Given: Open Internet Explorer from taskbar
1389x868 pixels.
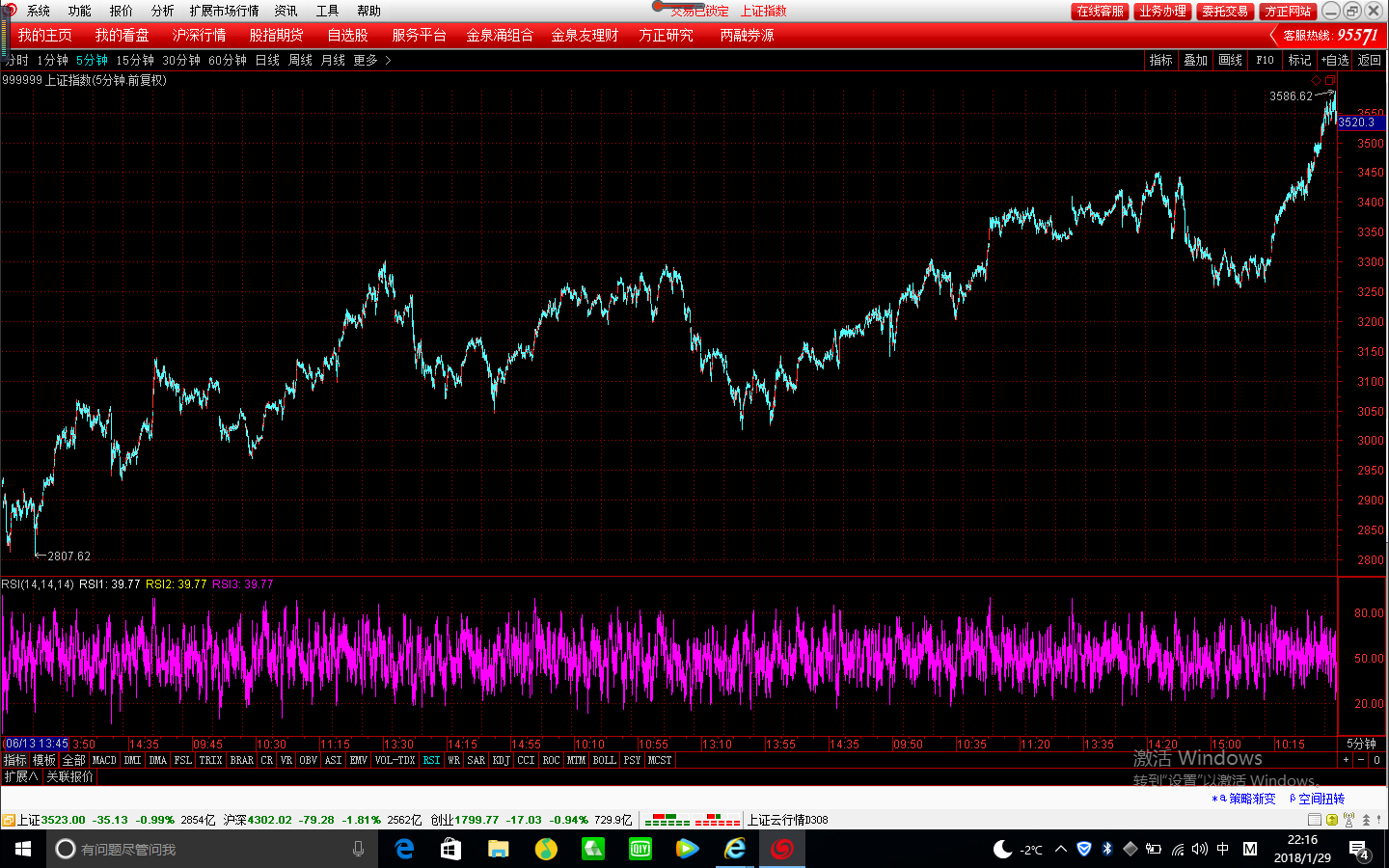Looking at the screenshot, I should 735,849.
